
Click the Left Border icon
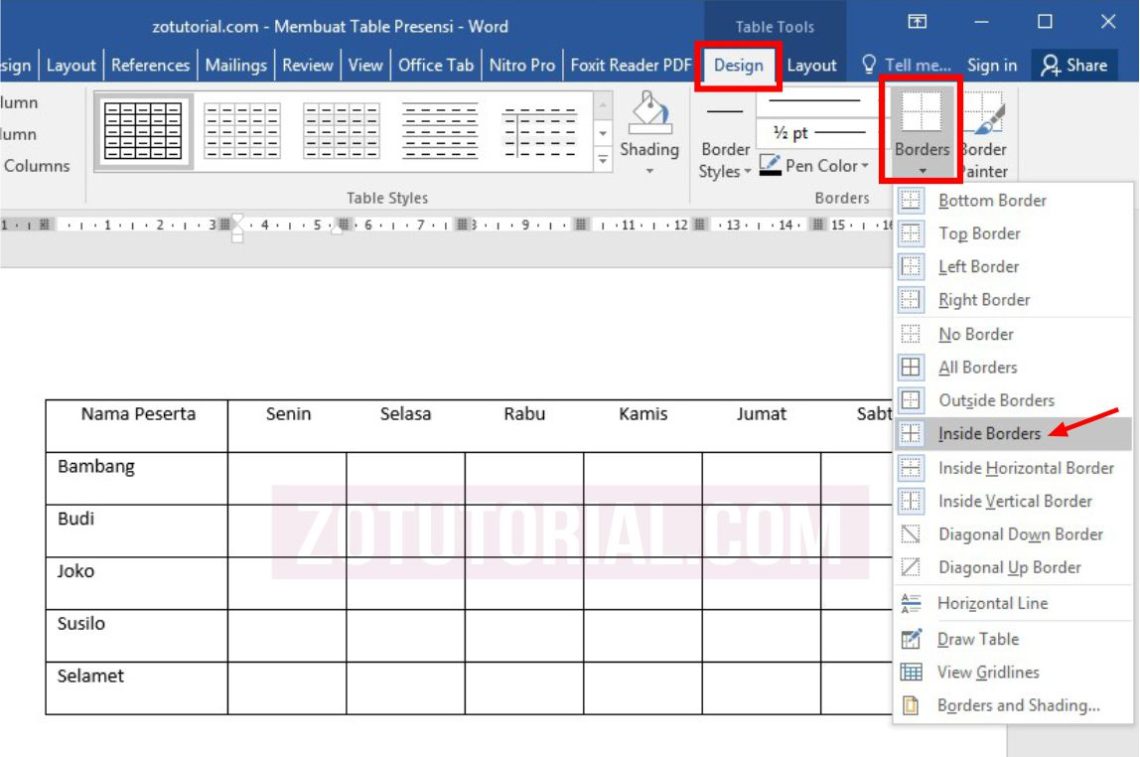(x=910, y=266)
